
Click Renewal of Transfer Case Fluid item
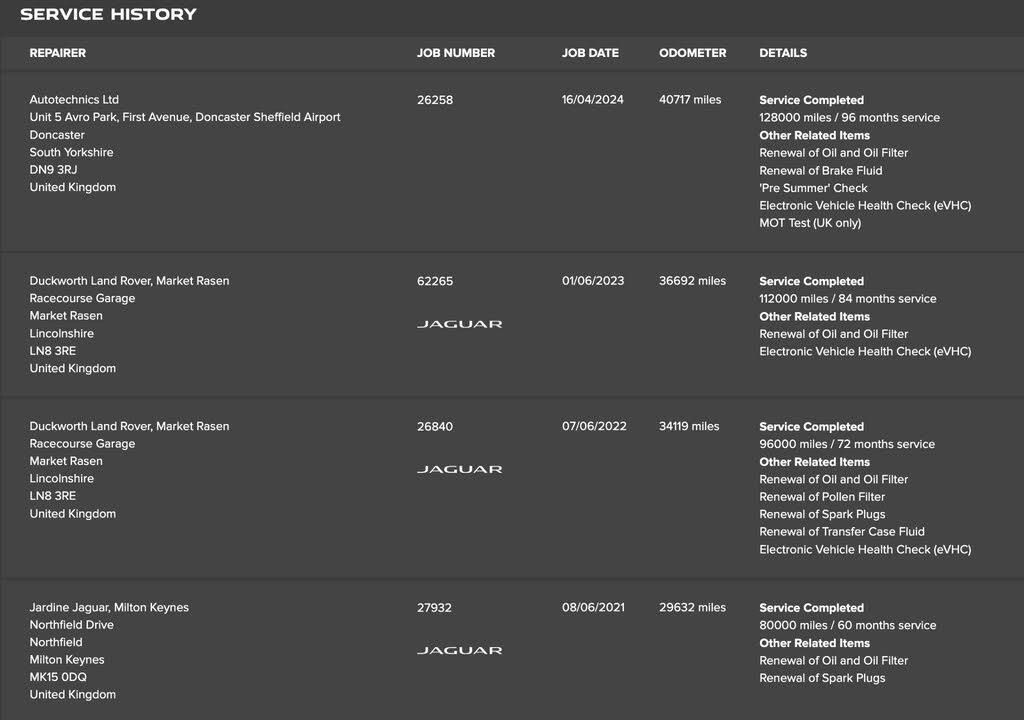842,531
